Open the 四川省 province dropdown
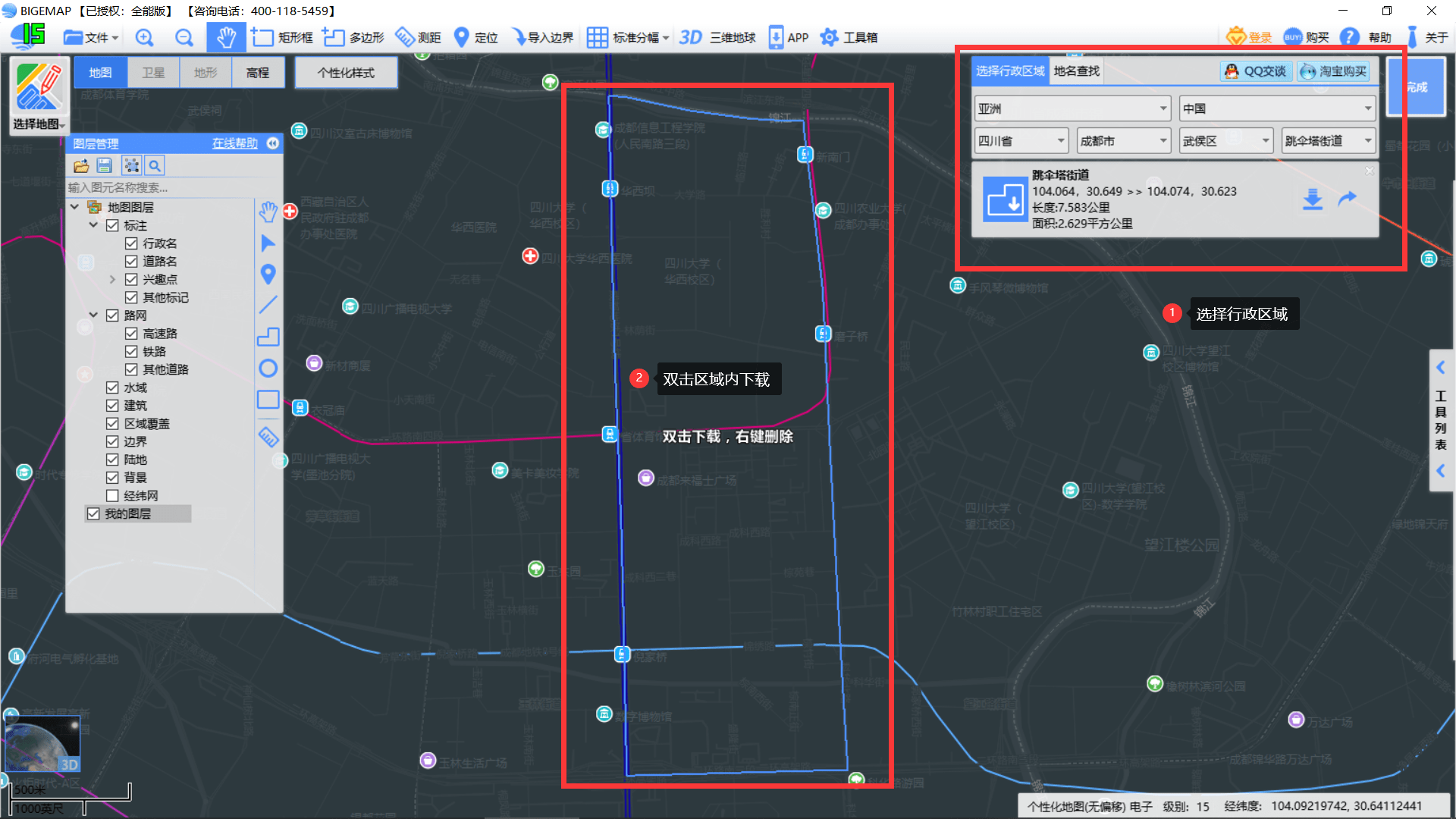This screenshot has height=819, width=1456. 1021,141
